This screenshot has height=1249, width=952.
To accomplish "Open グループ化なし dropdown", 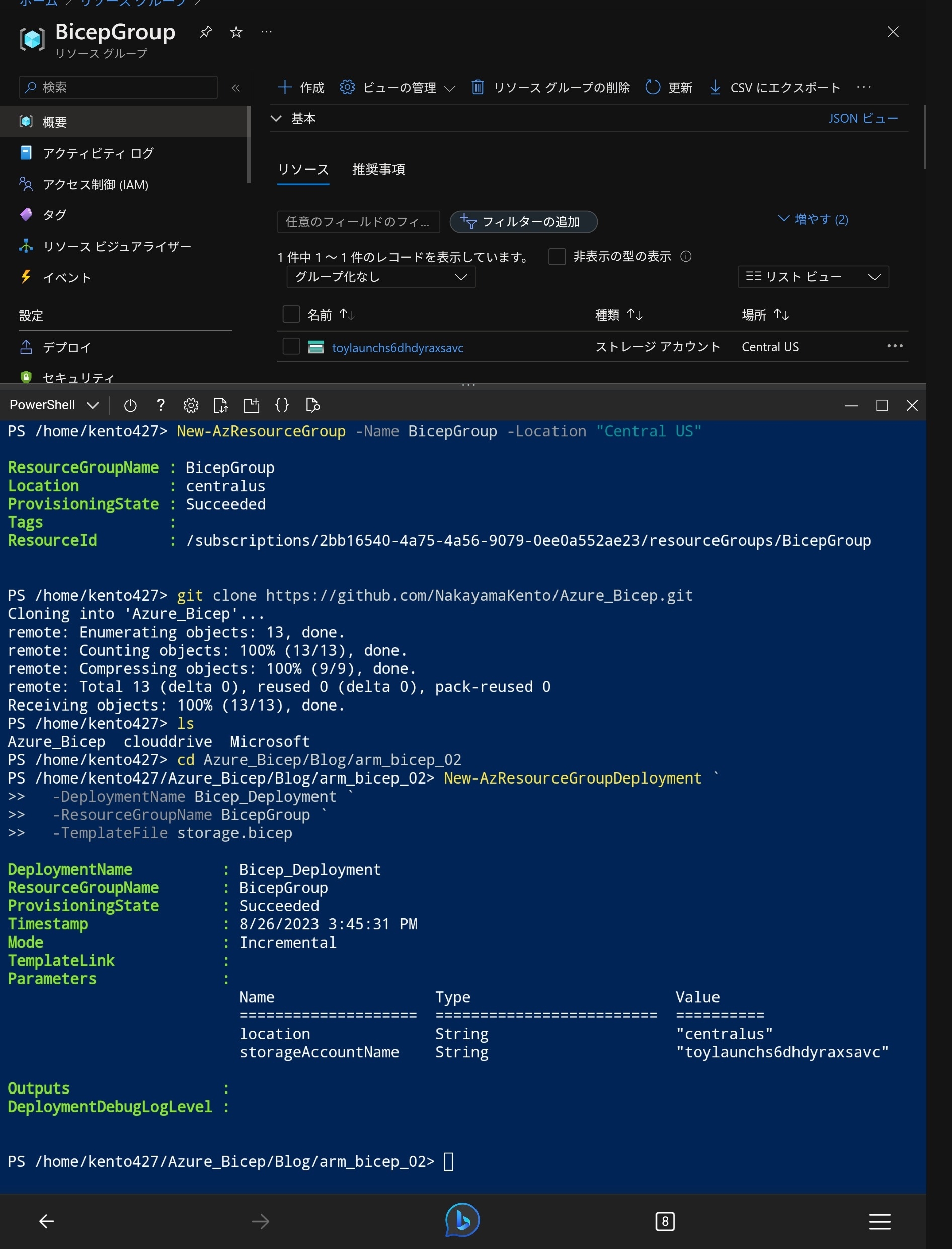I will pyautogui.click(x=381, y=277).
